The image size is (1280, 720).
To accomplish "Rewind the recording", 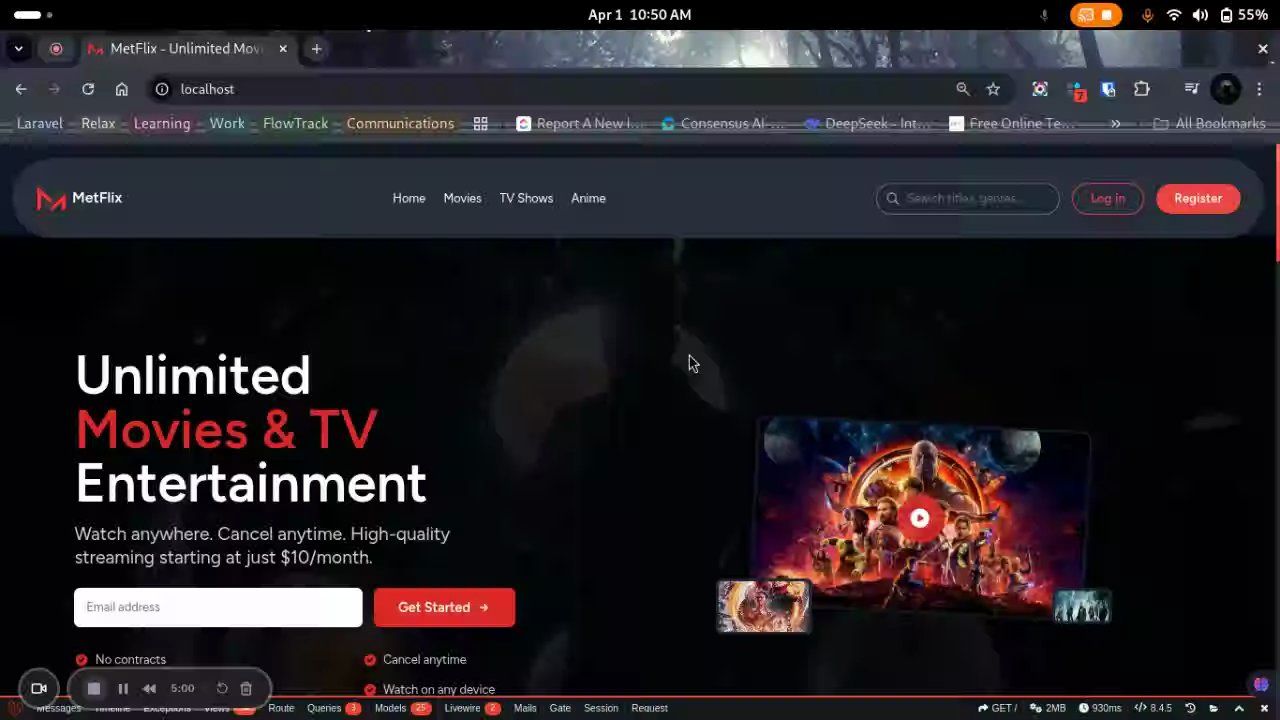I will [x=149, y=688].
